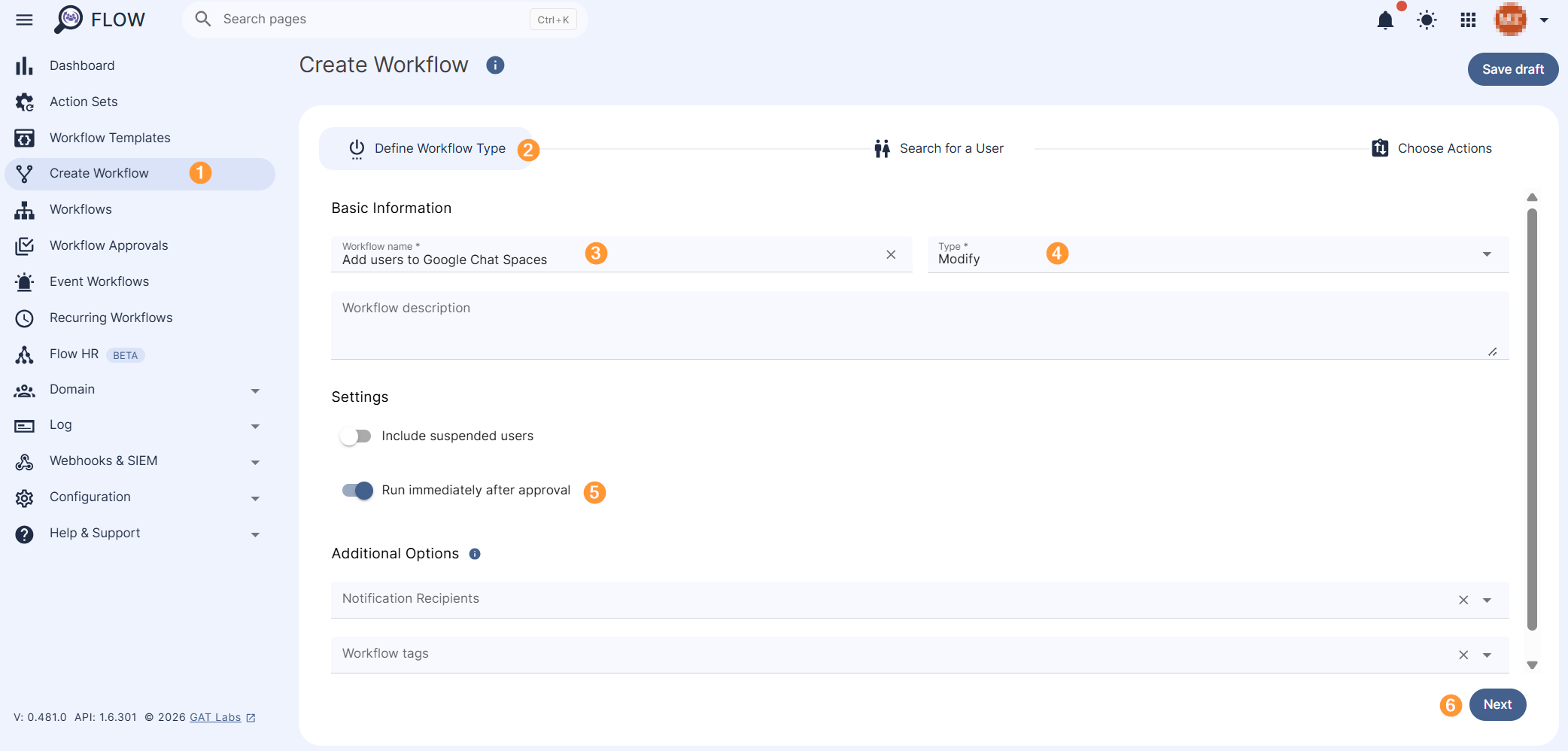
Task: Focus the Search pages box
Action: tap(384, 20)
